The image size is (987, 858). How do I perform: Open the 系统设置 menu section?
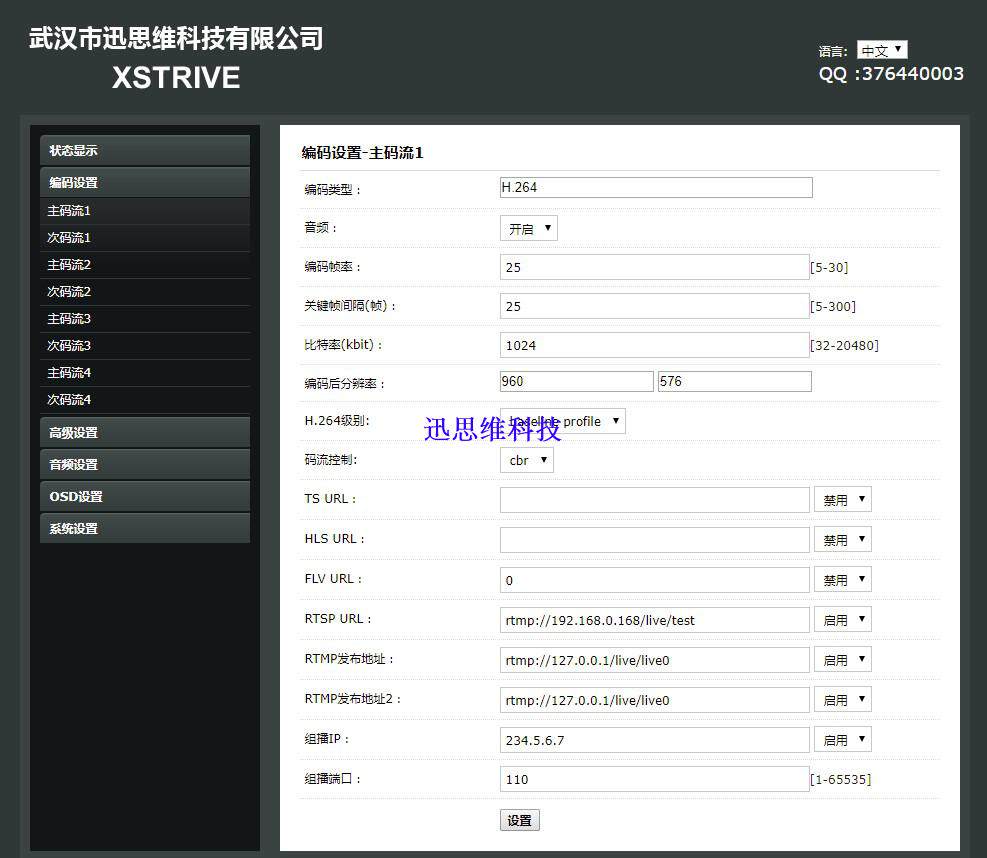[145, 529]
